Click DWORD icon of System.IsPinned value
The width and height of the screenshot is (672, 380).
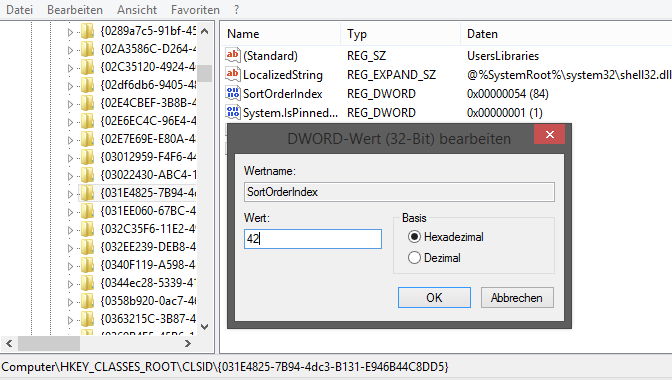[233, 112]
